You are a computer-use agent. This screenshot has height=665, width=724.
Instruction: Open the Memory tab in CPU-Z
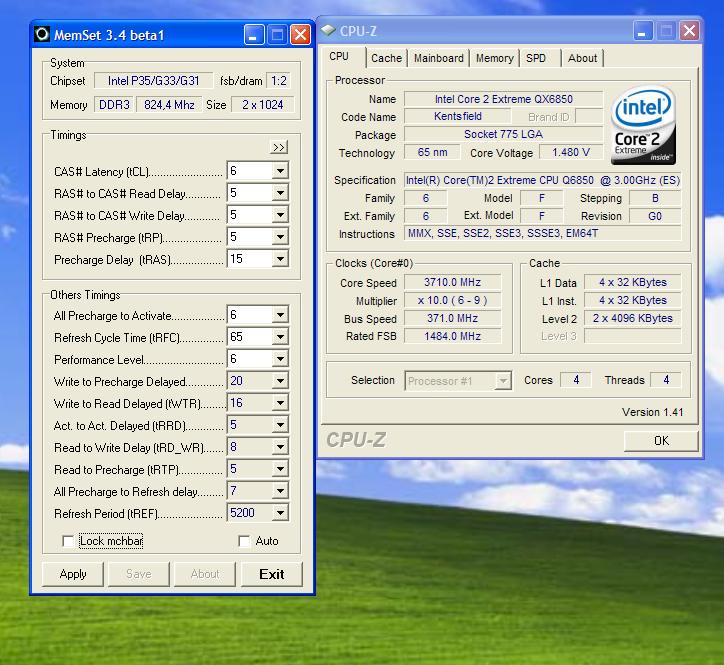coord(495,58)
